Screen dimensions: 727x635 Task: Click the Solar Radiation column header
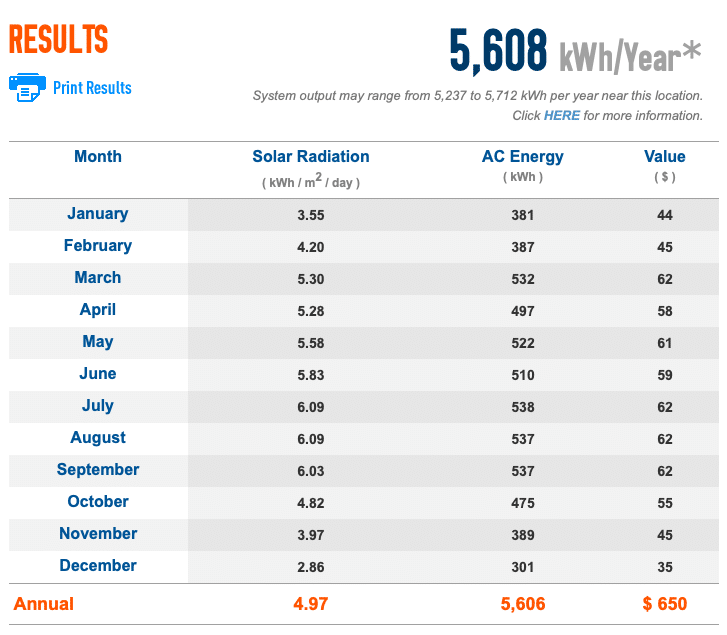click(x=310, y=156)
